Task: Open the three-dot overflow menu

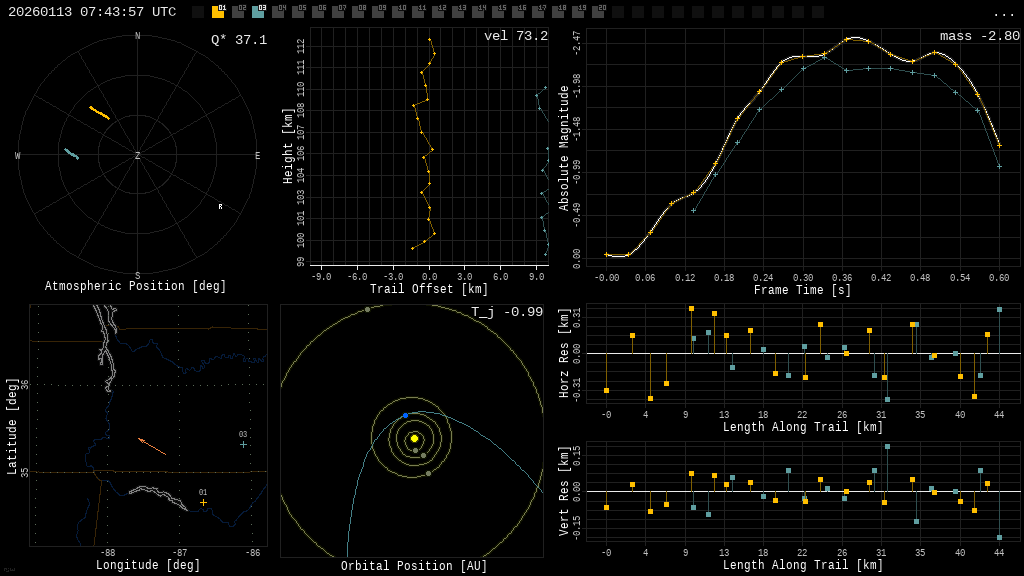Action: (x=1003, y=13)
